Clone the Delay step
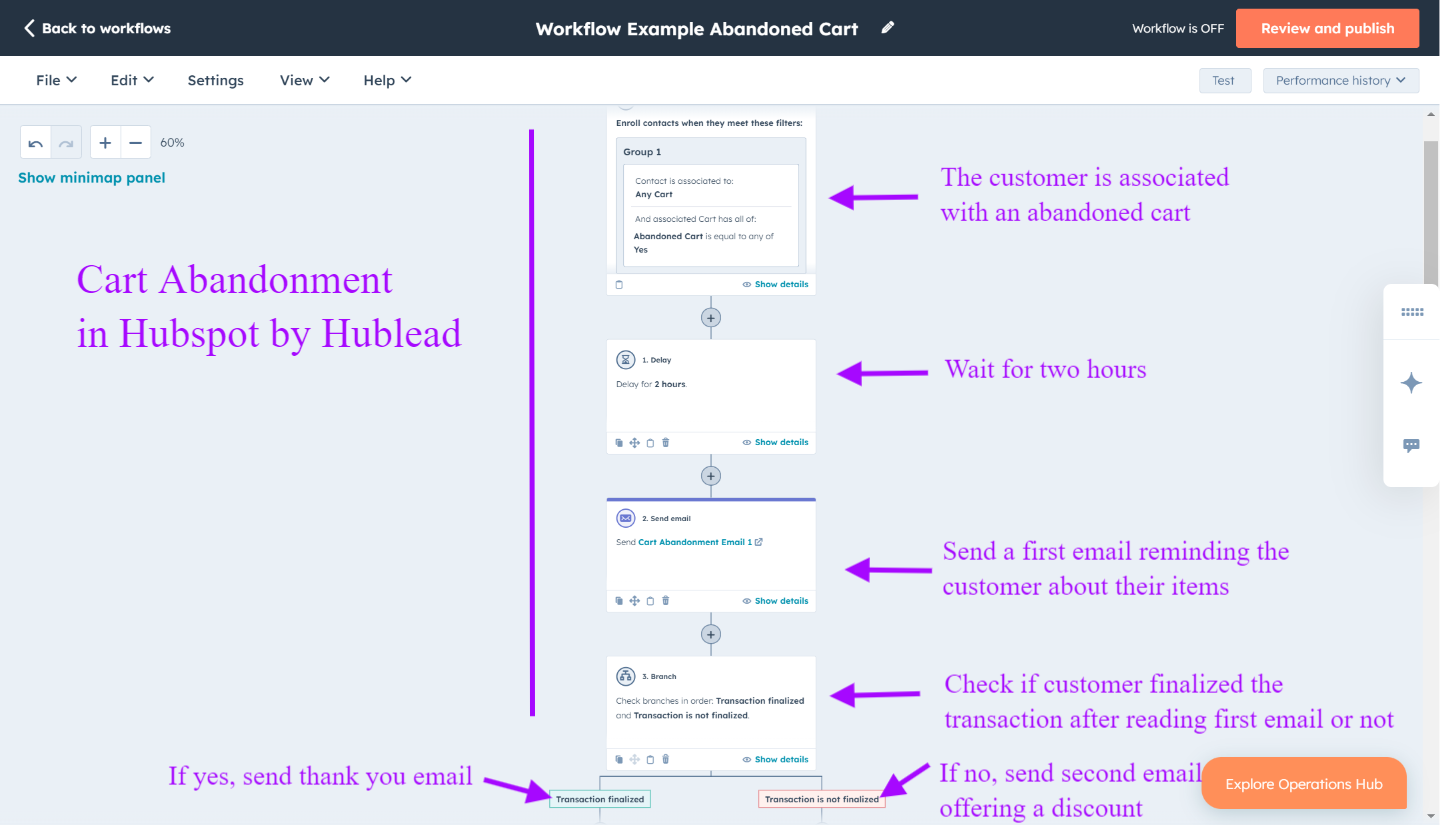 (619, 442)
